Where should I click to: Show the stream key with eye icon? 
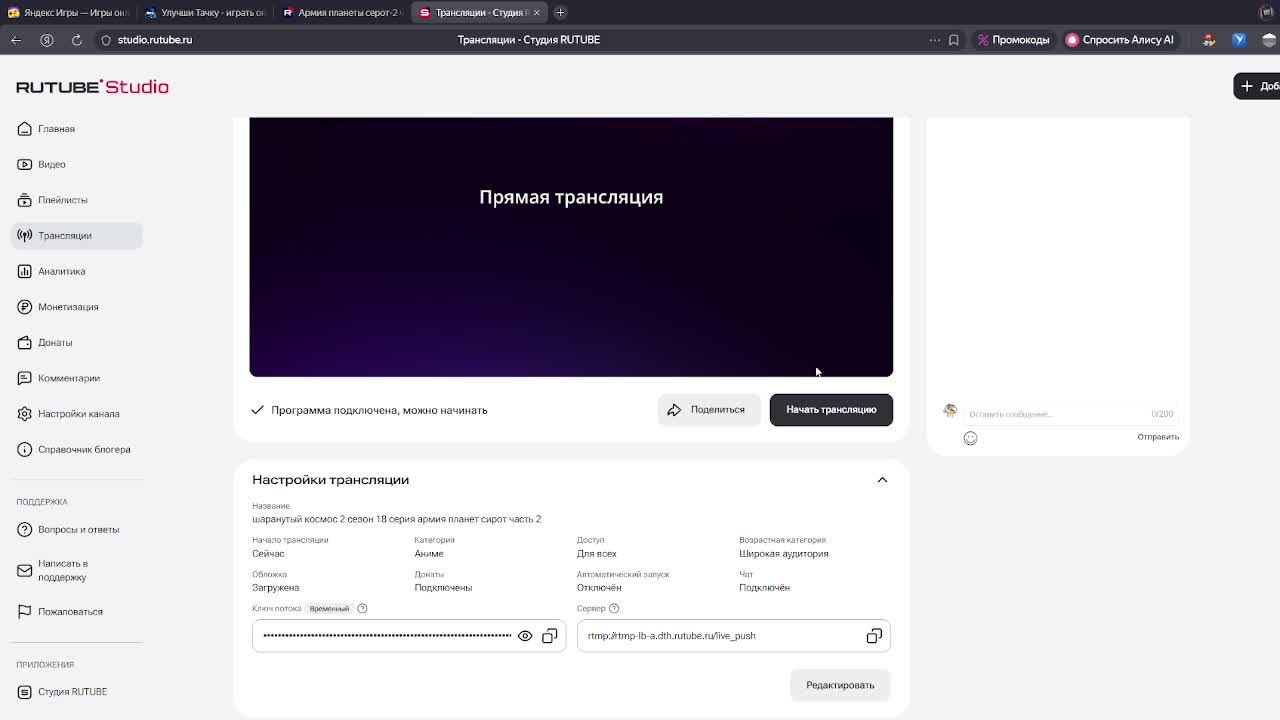525,636
